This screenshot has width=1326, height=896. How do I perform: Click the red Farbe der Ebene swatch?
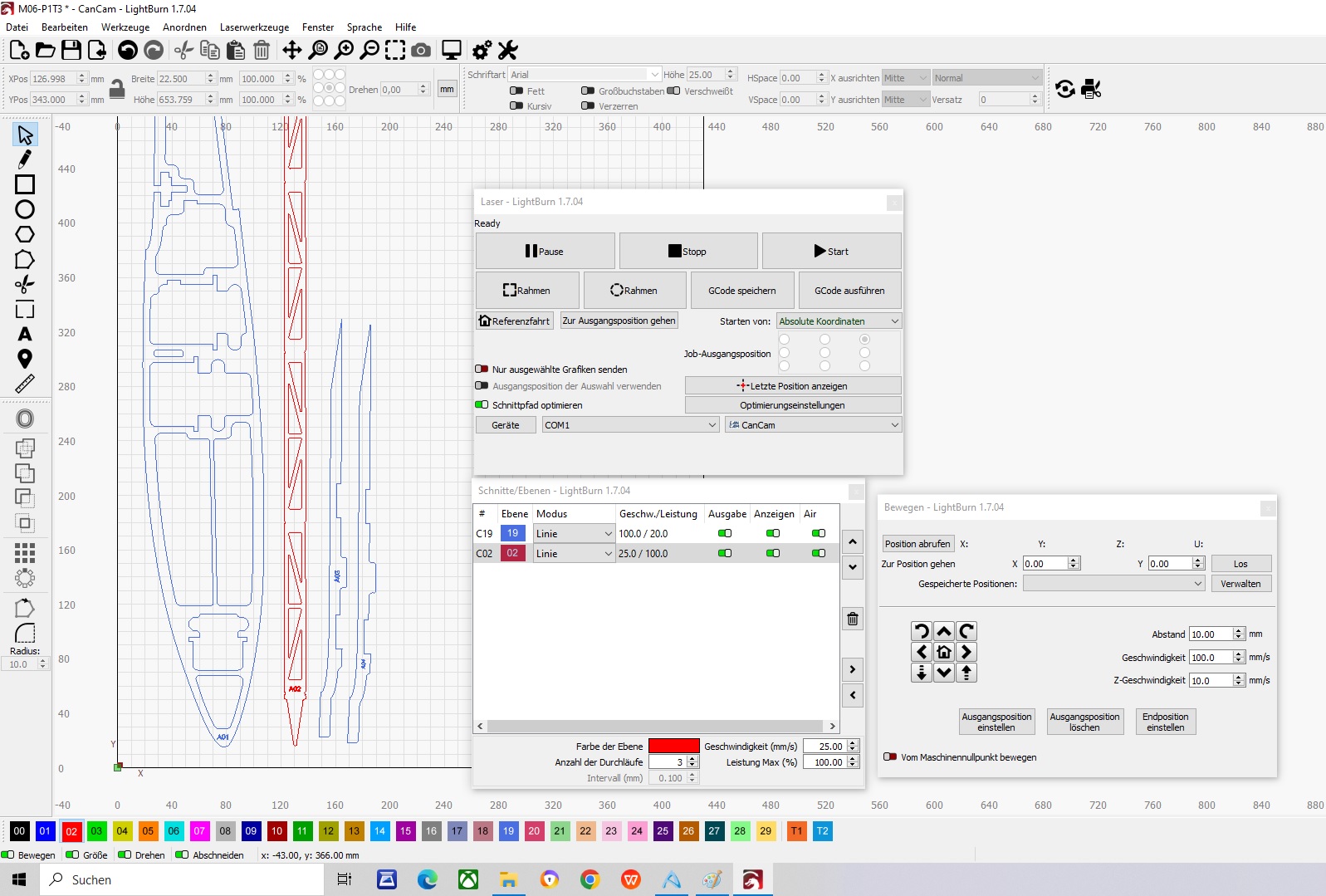[673, 746]
